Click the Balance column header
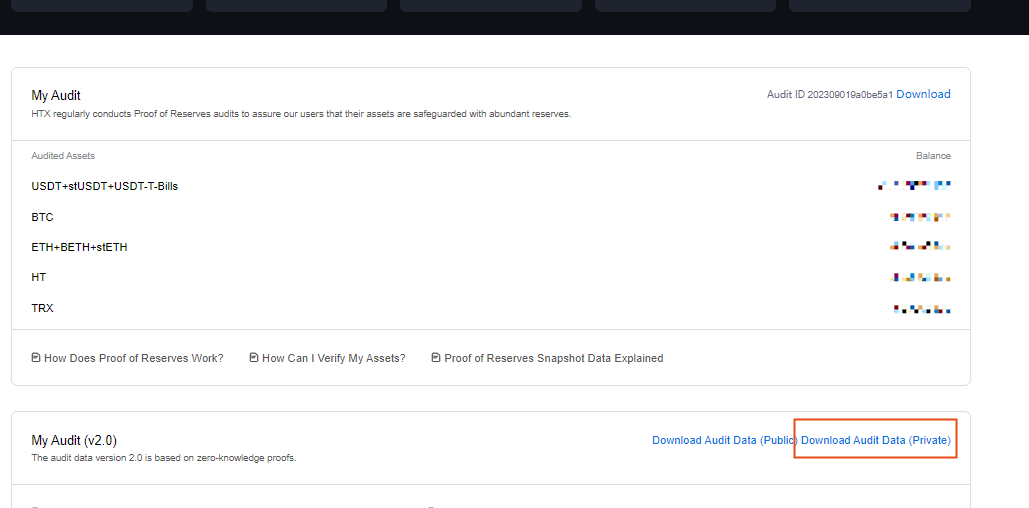Screen dimensions: 1029x508 pyautogui.click(x=933, y=156)
